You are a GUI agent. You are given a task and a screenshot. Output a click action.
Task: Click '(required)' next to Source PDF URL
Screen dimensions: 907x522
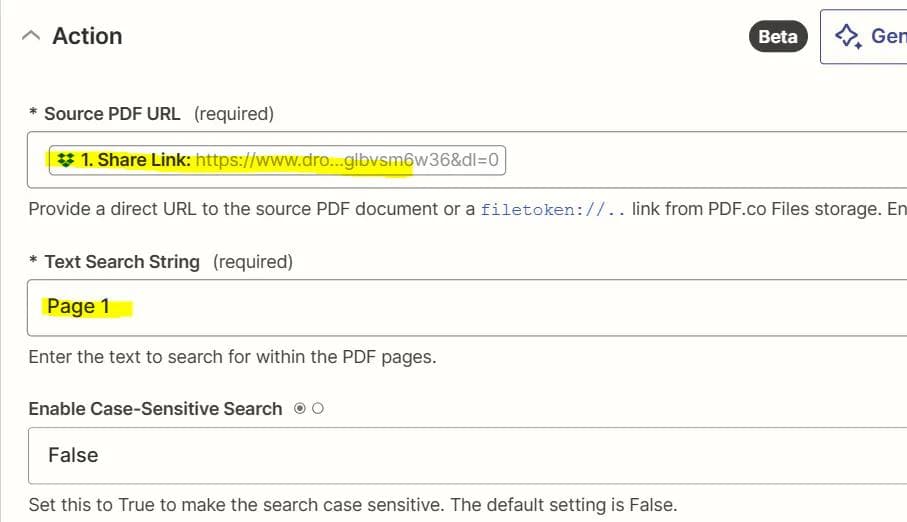pos(233,114)
